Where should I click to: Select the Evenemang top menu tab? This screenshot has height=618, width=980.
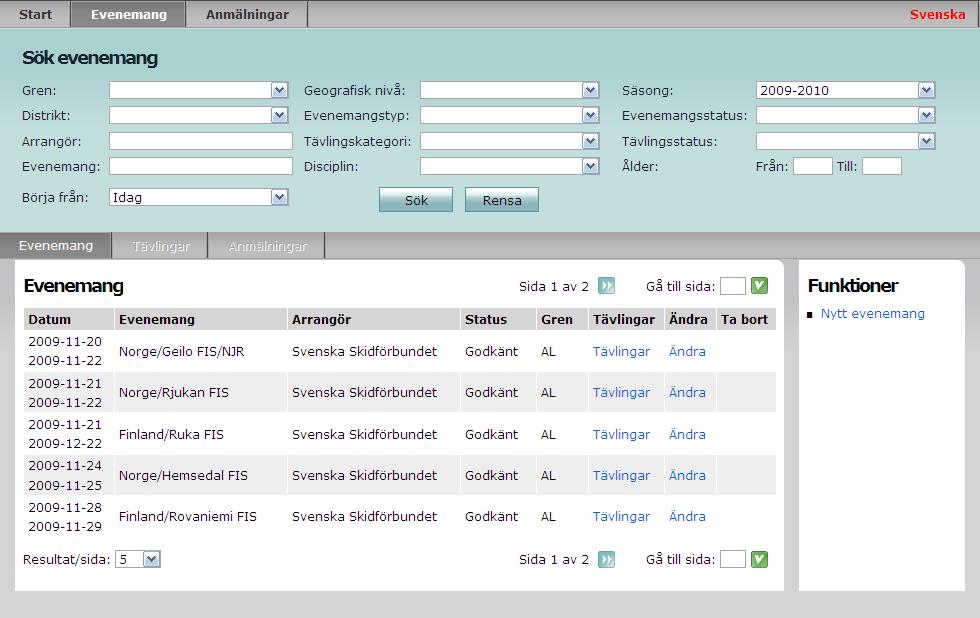pos(129,14)
